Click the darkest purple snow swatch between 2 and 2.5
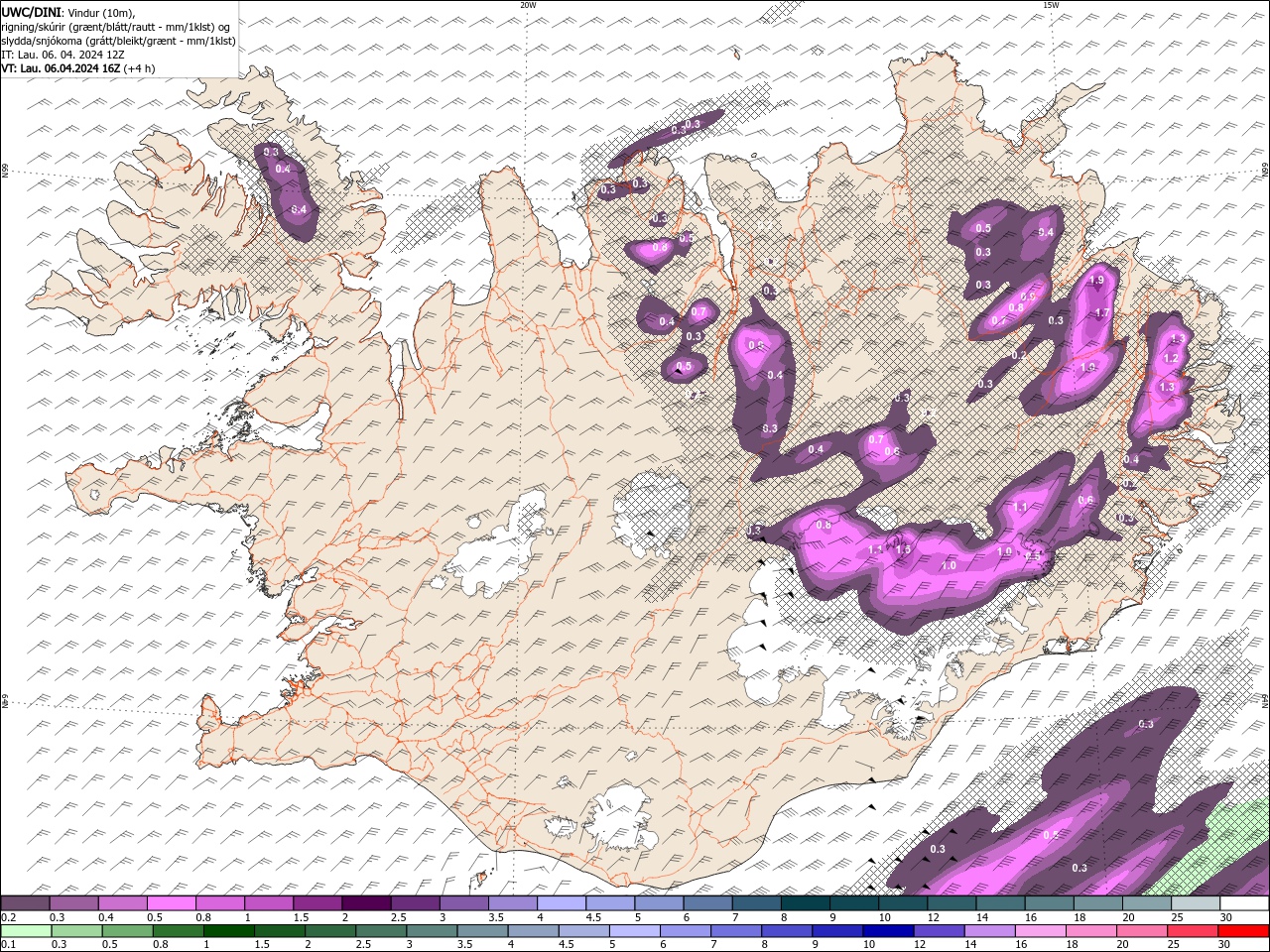Image resolution: width=1270 pixels, height=952 pixels. tap(365, 903)
